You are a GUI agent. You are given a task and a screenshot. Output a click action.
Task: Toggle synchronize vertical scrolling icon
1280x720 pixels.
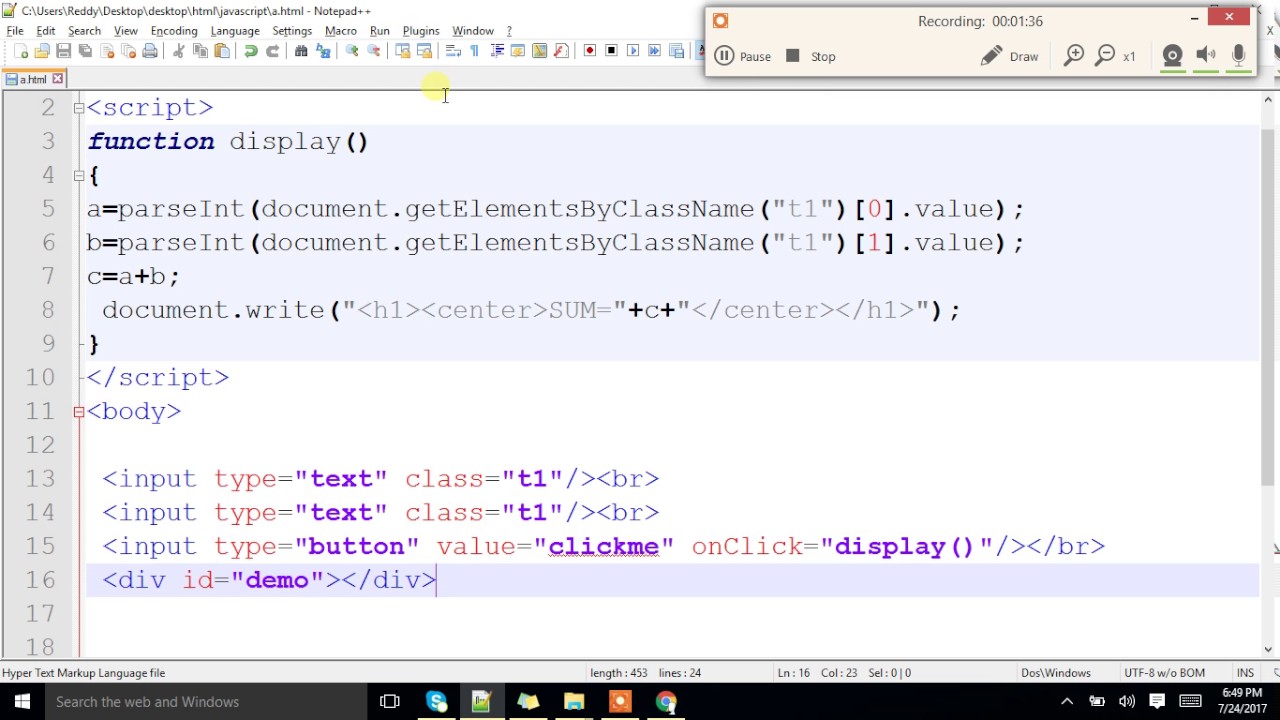pos(403,51)
